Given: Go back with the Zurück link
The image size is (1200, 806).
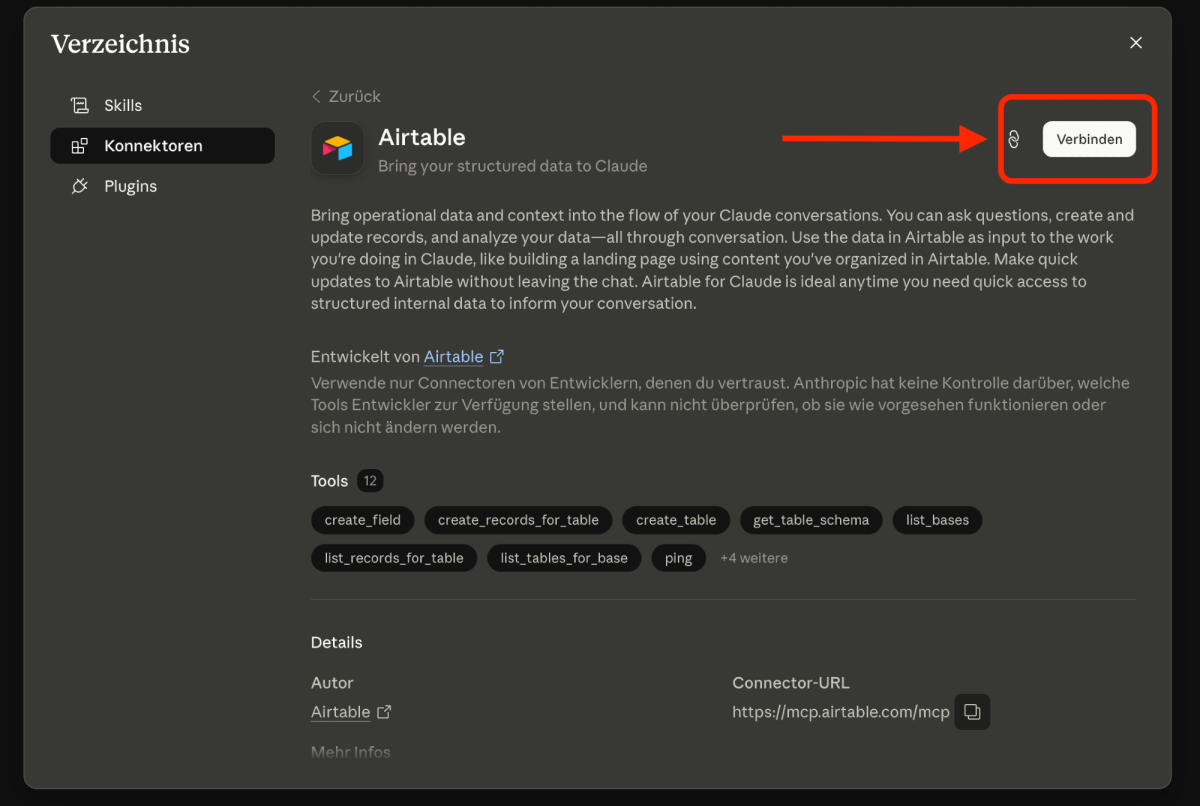Looking at the screenshot, I should pos(346,96).
